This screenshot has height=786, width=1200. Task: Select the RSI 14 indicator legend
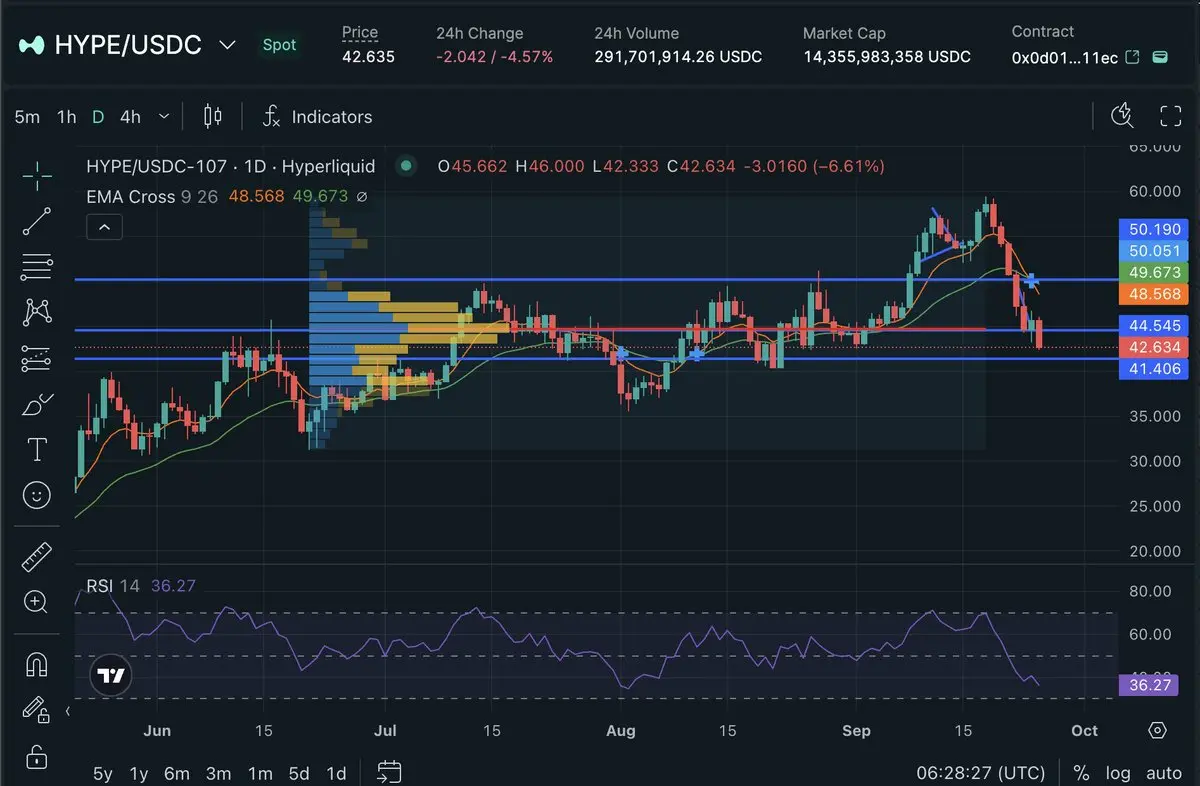(x=113, y=585)
